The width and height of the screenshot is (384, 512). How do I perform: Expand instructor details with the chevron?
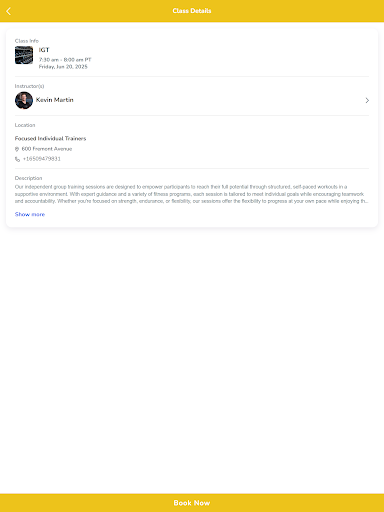[x=367, y=100]
